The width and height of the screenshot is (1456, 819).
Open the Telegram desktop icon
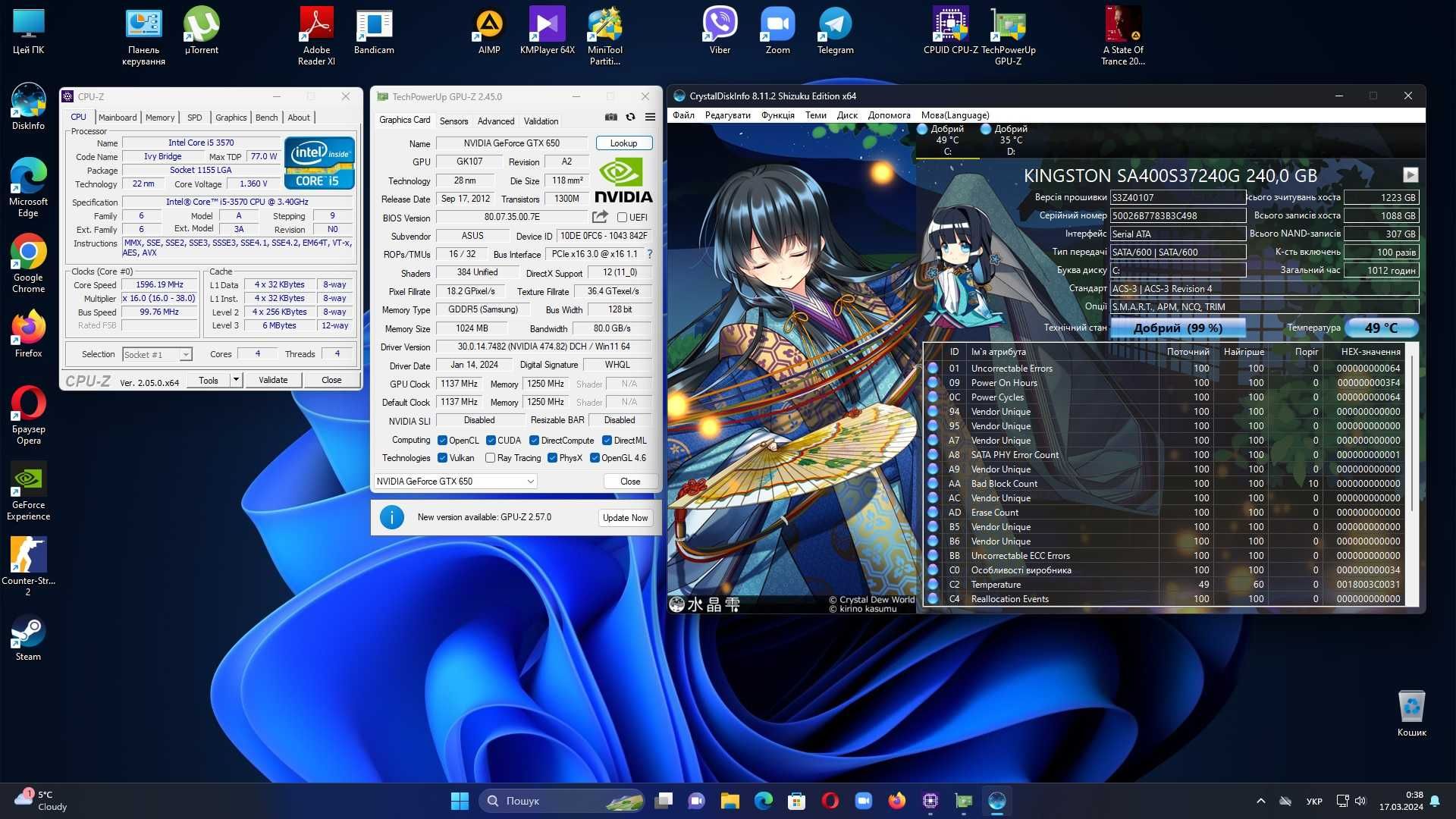pos(835,31)
